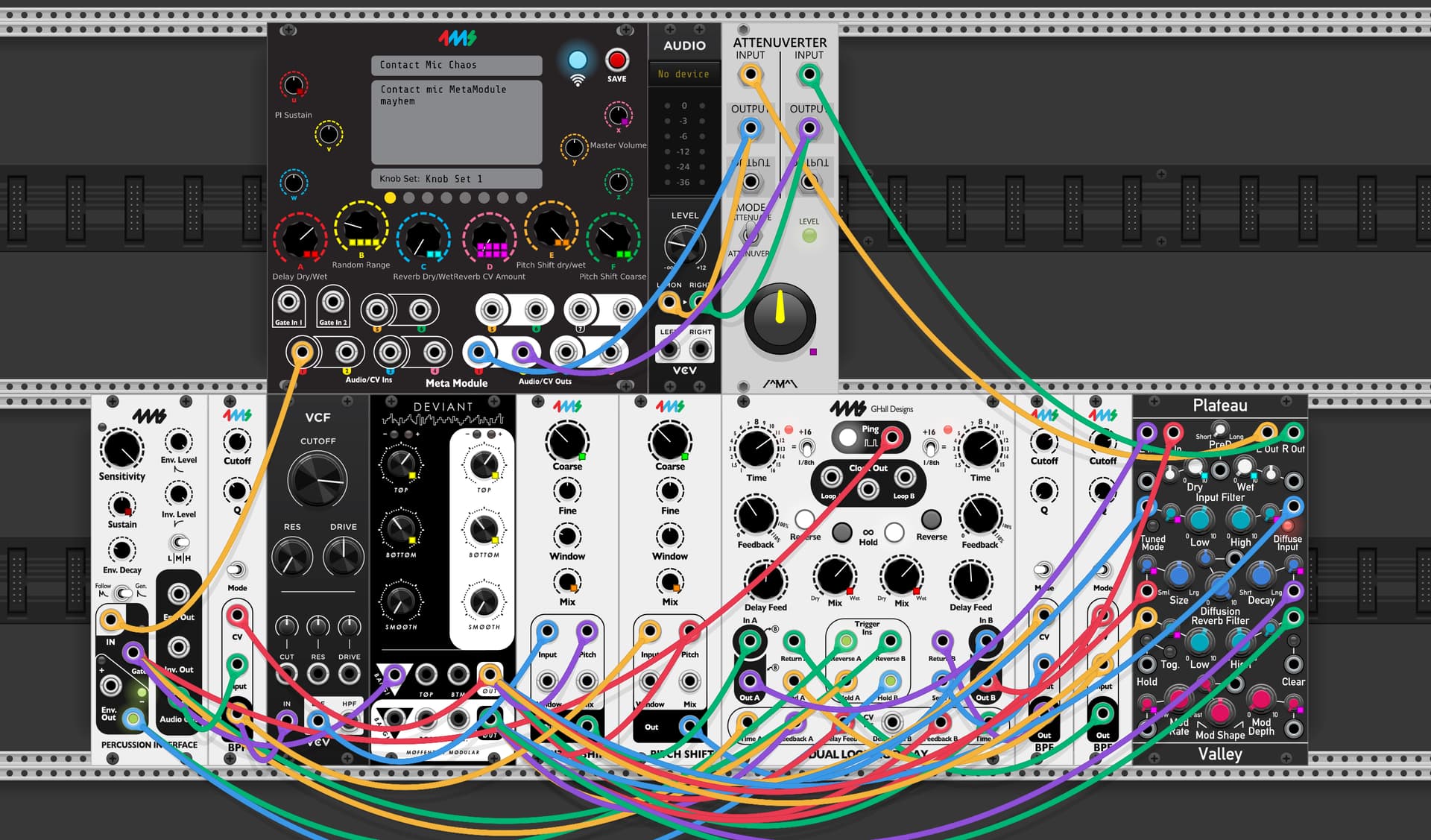Screen dimensions: 1431x840
Task: Click the Gate In 2 jack
Action: click(332, 303)
